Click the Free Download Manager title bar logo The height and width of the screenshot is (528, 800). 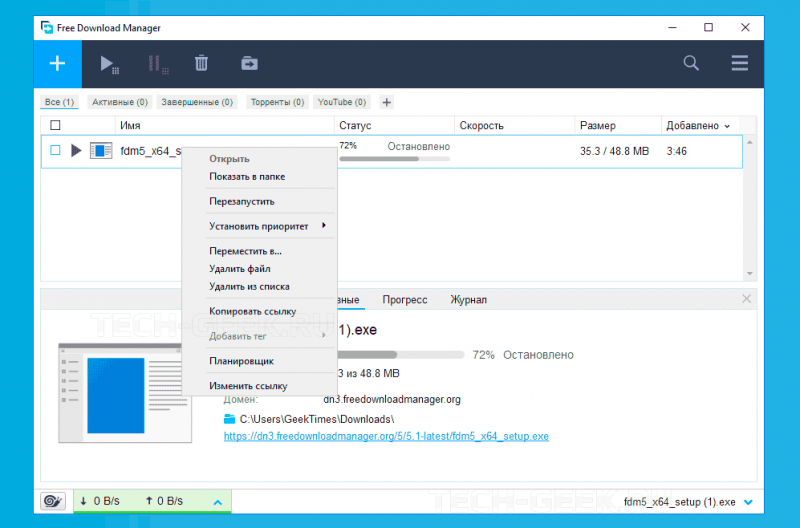pos(46,28)
